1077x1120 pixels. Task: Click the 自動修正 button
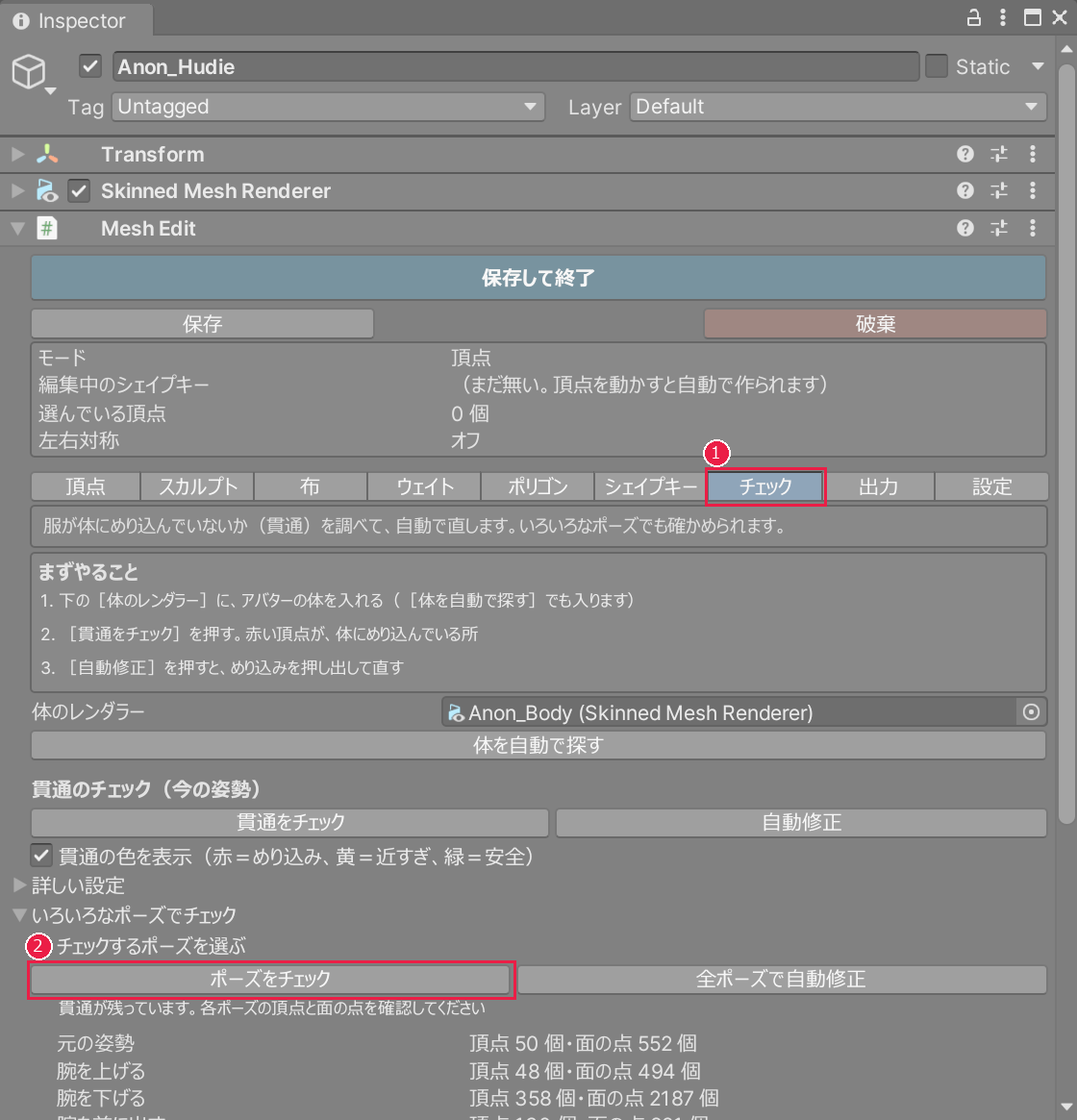pos(801,822)
